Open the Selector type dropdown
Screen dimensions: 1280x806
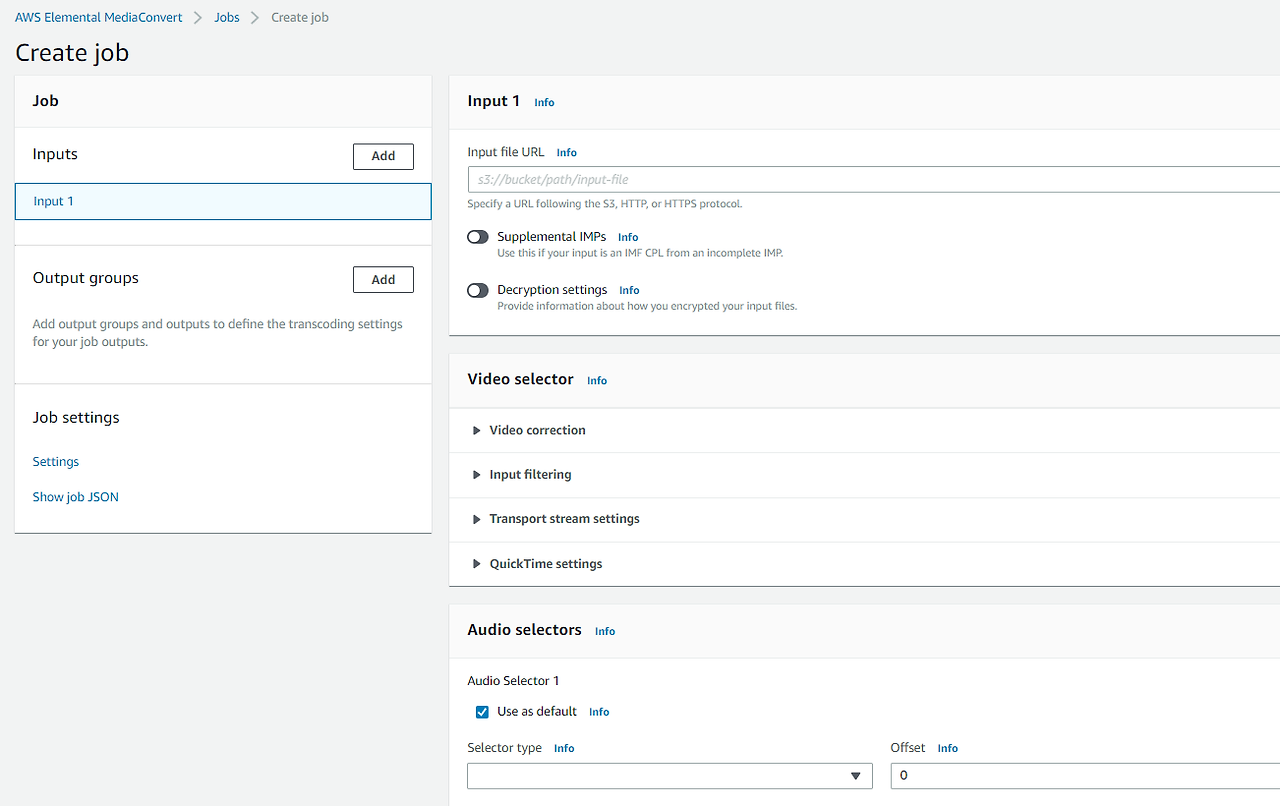[670, 776]
